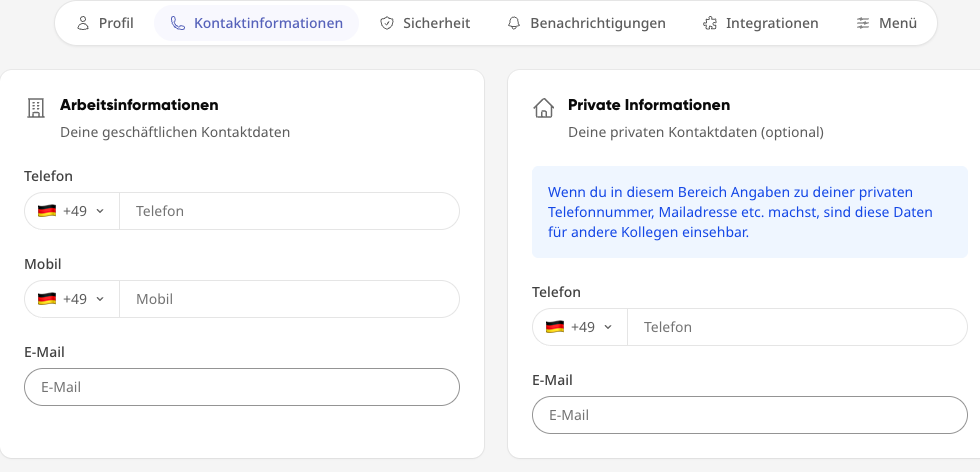Screen dimensions: 980x472
Task: Click the sliders icon next to Menü
Action: 862,24
